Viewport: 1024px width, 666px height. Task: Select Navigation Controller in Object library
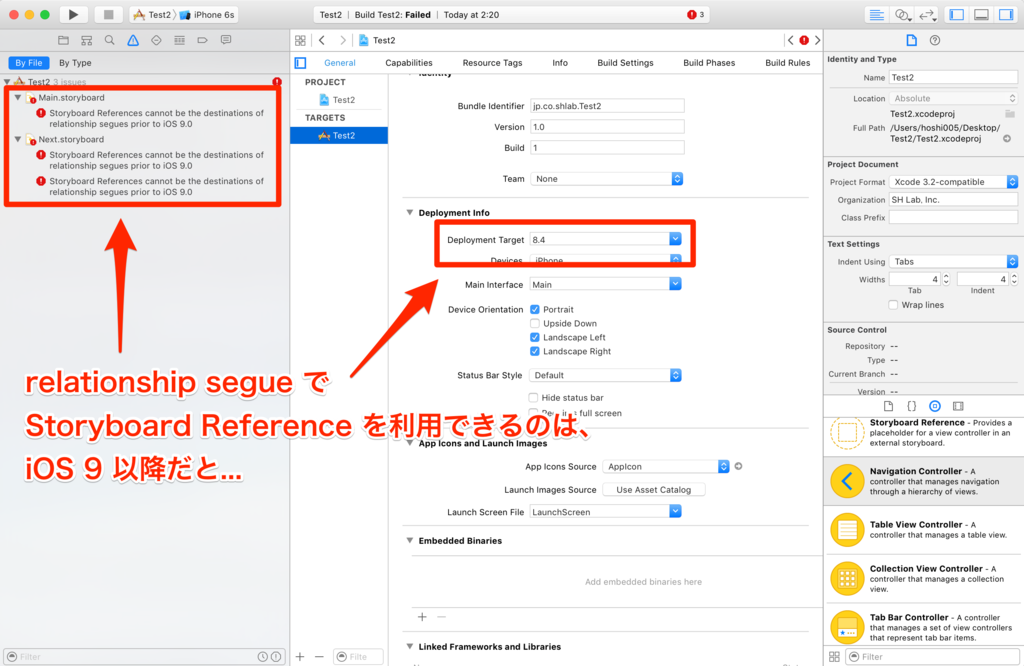coord(923,481)
